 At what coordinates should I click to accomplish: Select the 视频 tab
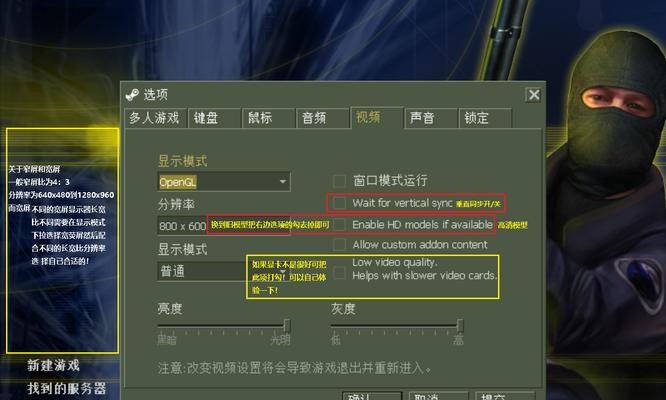pos(377,117)
